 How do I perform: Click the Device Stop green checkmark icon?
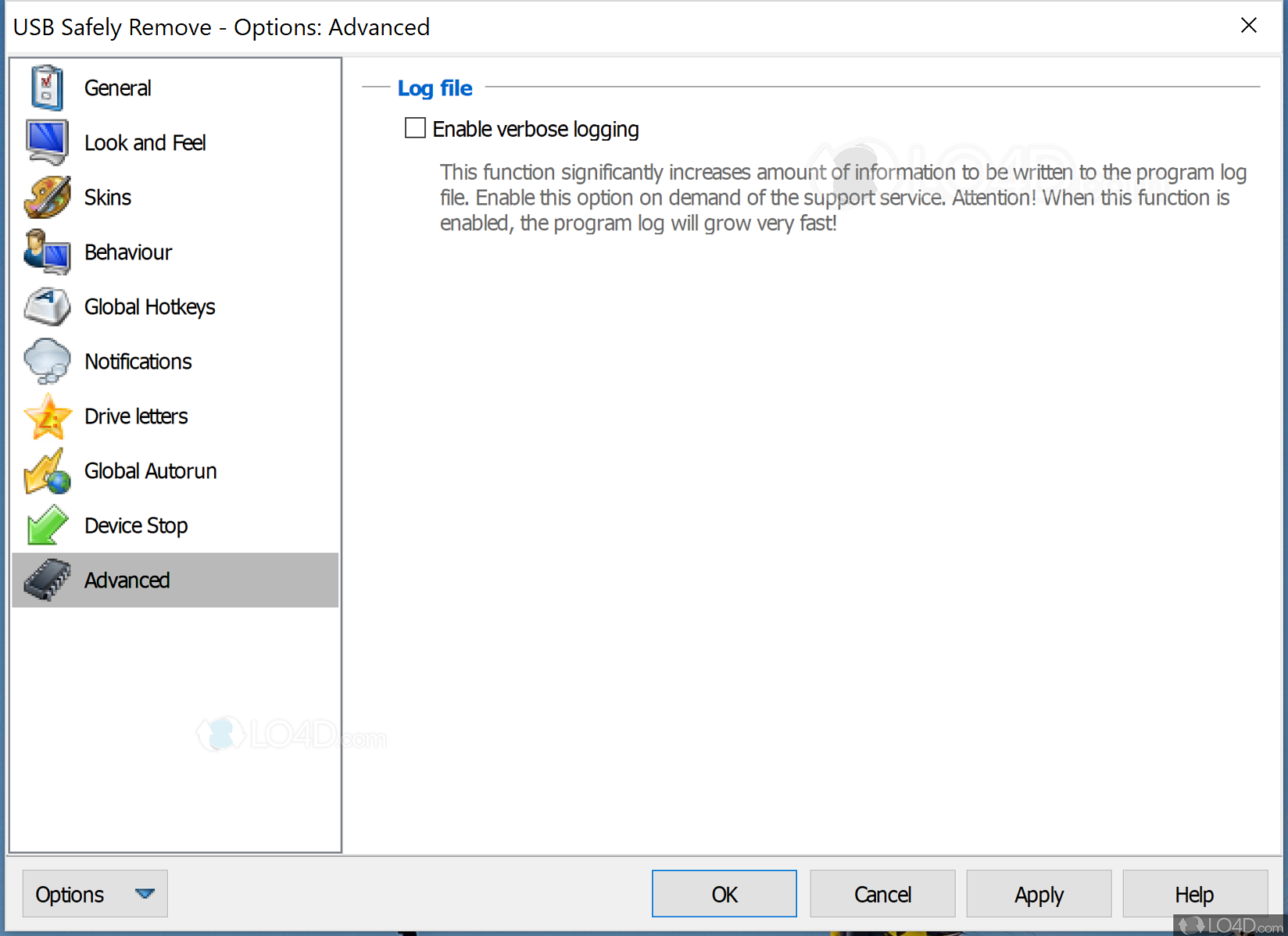click(46, 525)
